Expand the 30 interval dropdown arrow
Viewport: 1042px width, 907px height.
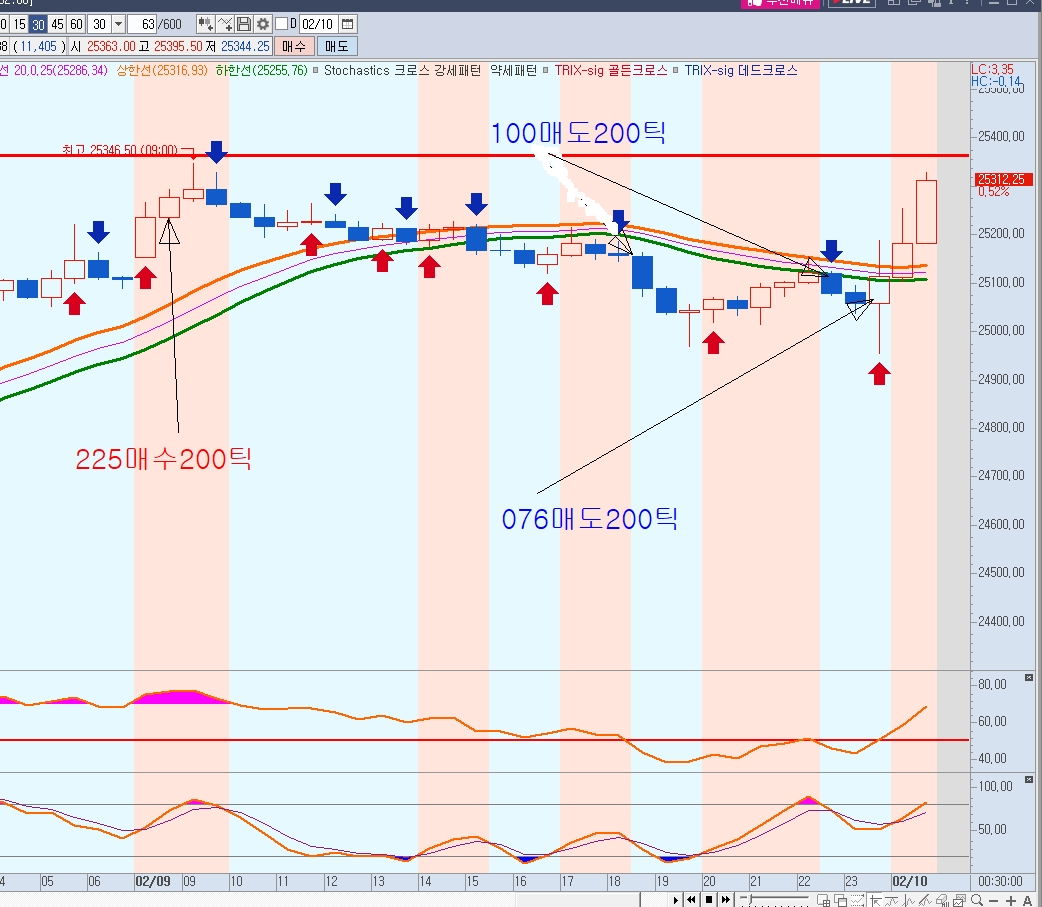[x=119, y=23]
